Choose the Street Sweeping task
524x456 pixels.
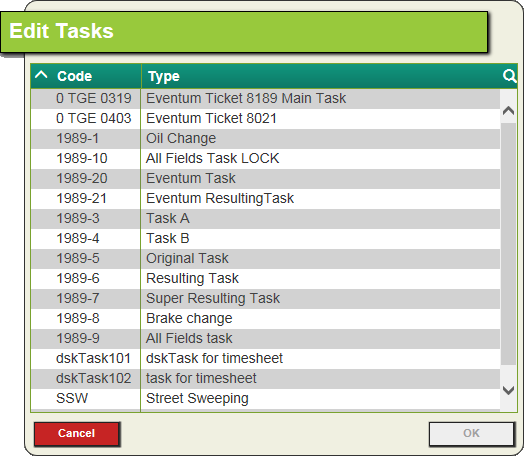tap(197, 399)
